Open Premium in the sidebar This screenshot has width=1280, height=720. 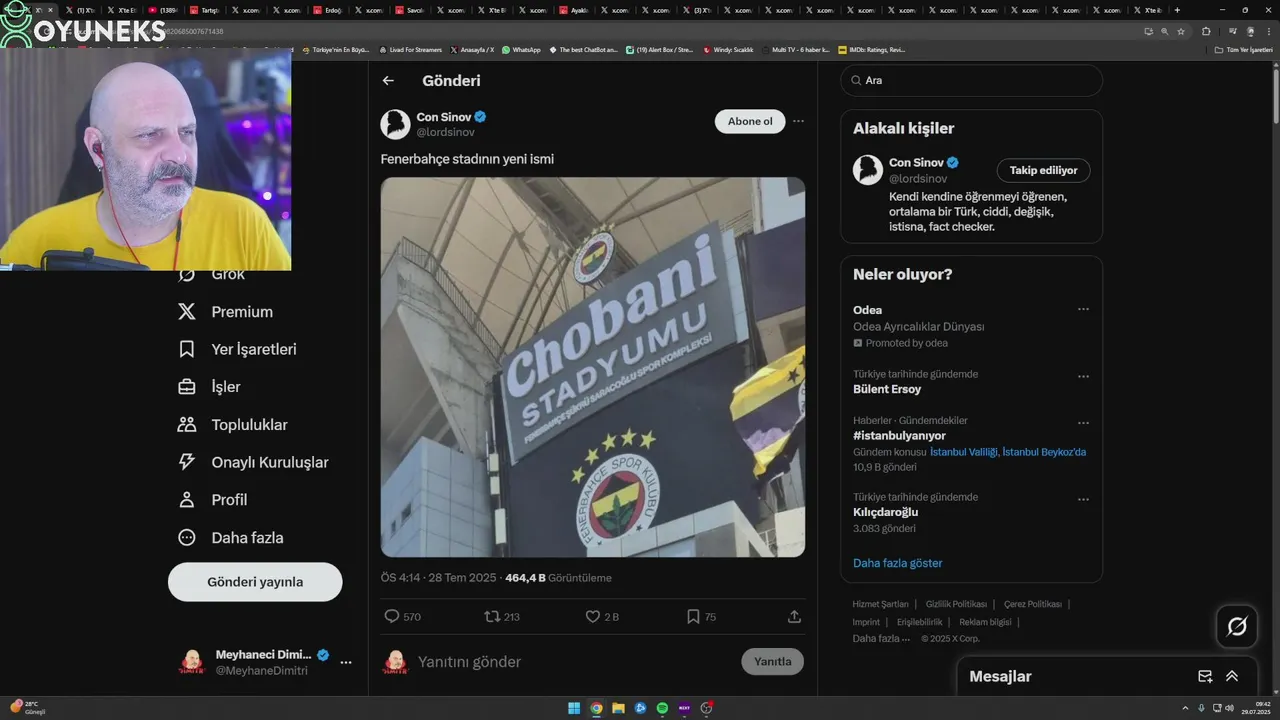(225, 312)
